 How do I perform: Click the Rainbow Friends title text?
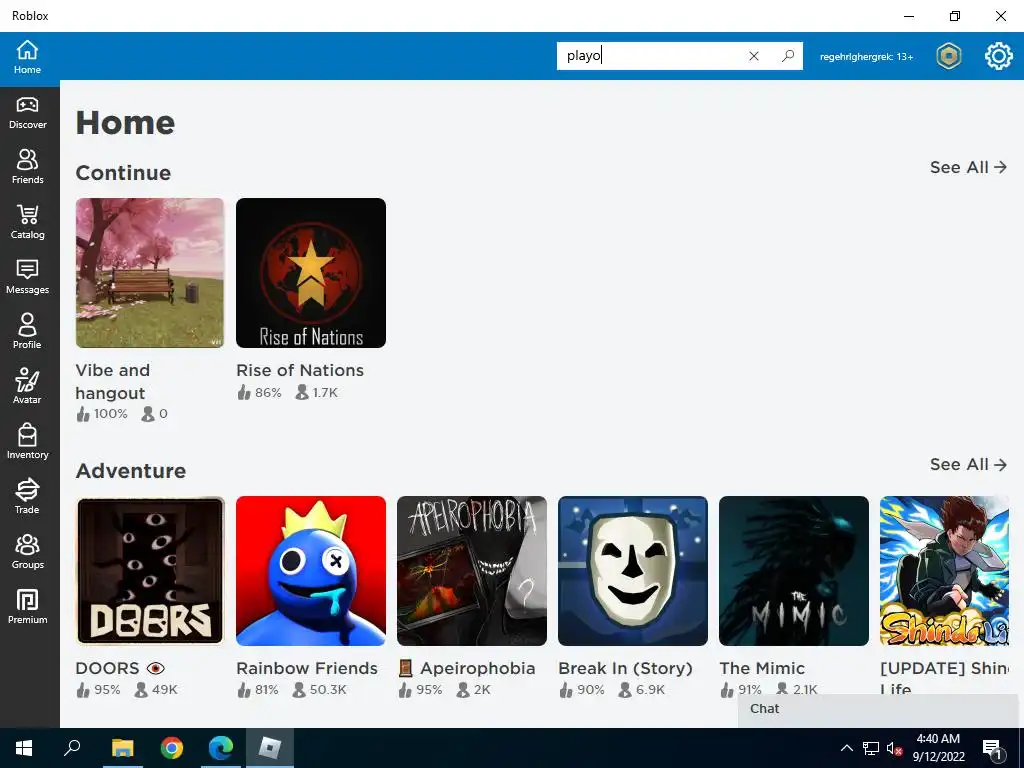tap(307, 668)
